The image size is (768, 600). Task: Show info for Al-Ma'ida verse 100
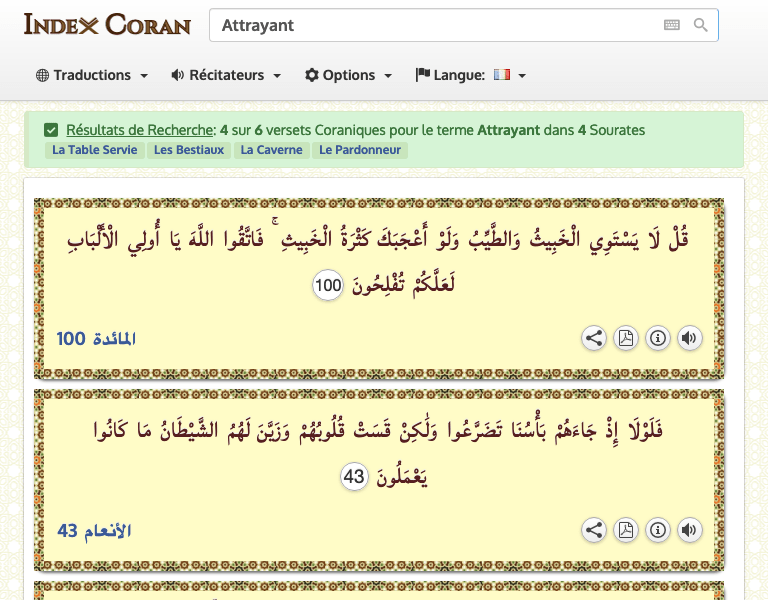[657, 338]
